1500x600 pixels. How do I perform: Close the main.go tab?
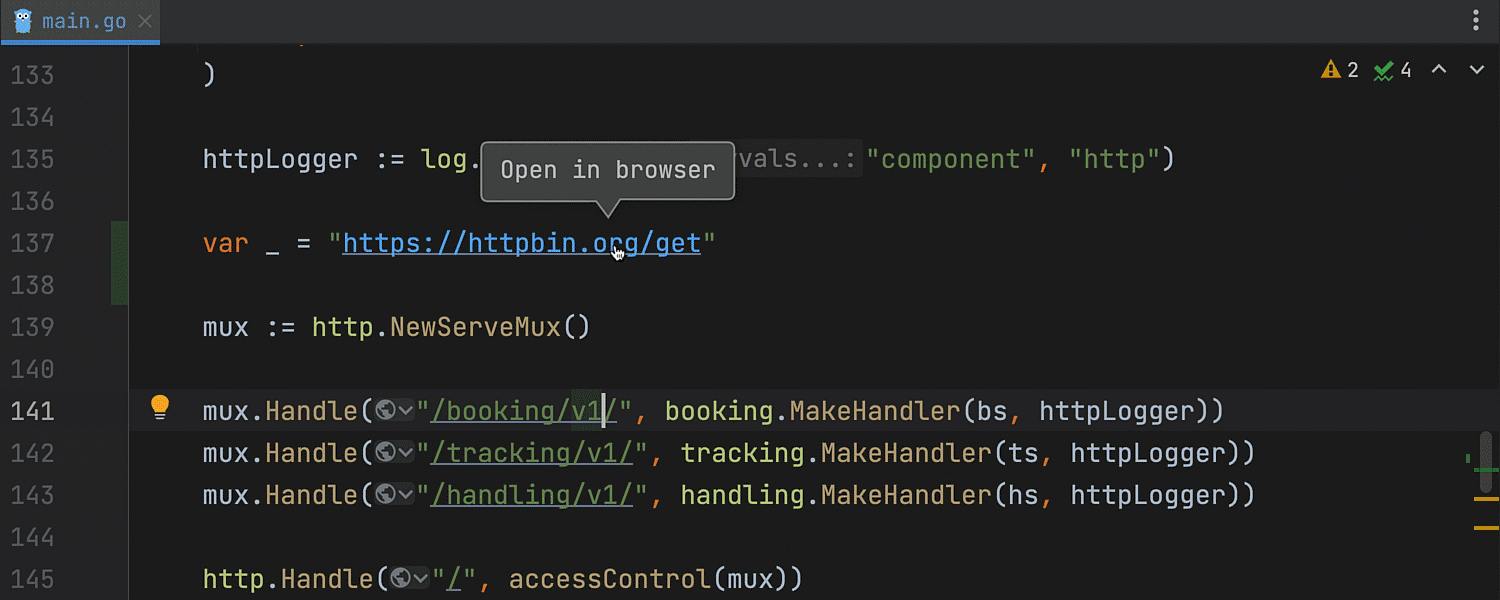144,21
